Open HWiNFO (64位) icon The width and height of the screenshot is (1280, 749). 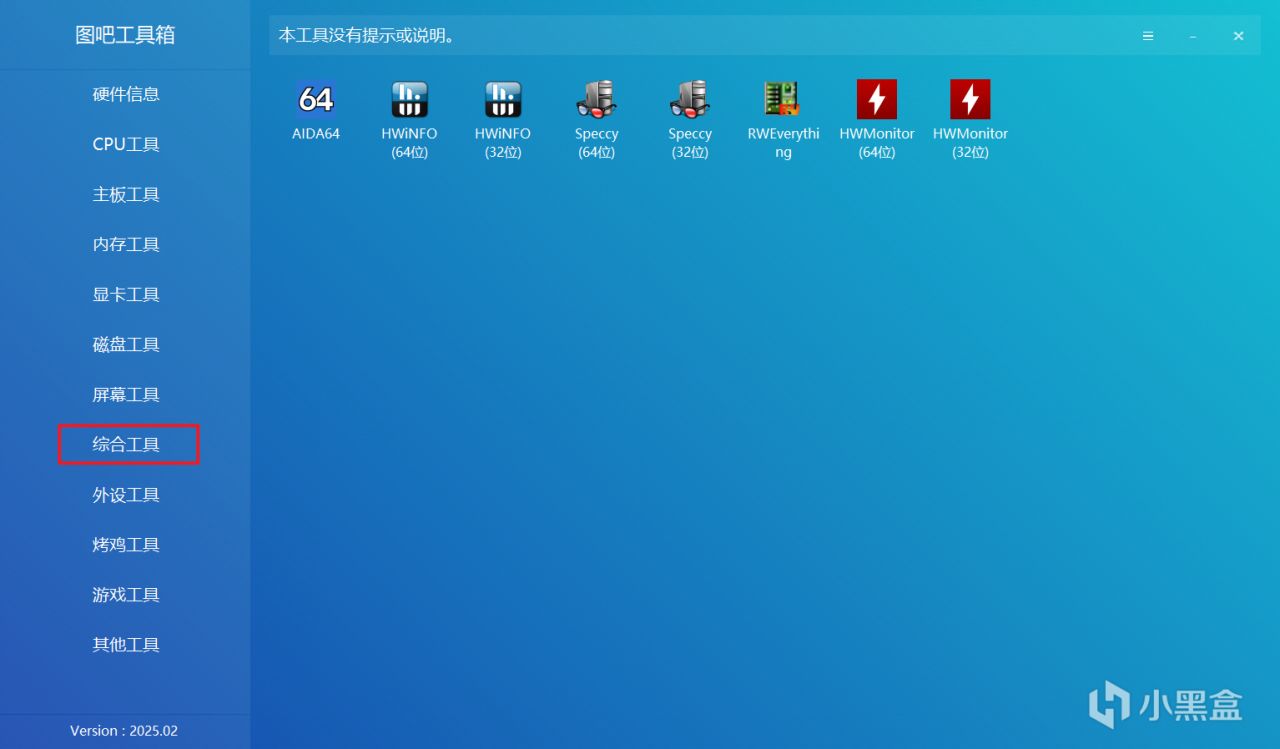[x=409, y=100]
